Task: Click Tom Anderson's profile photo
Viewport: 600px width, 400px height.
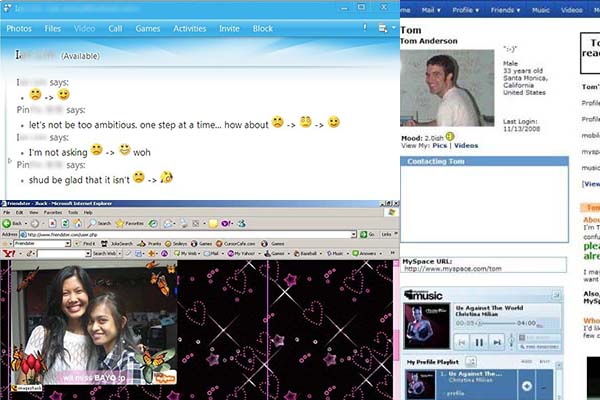Action: coord(447,88)
